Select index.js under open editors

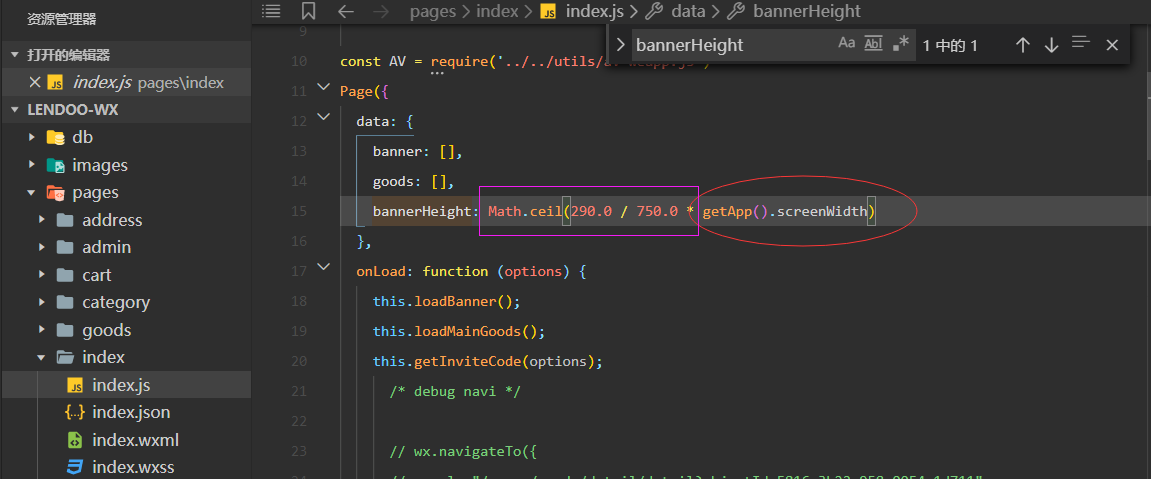pos(126,82)
